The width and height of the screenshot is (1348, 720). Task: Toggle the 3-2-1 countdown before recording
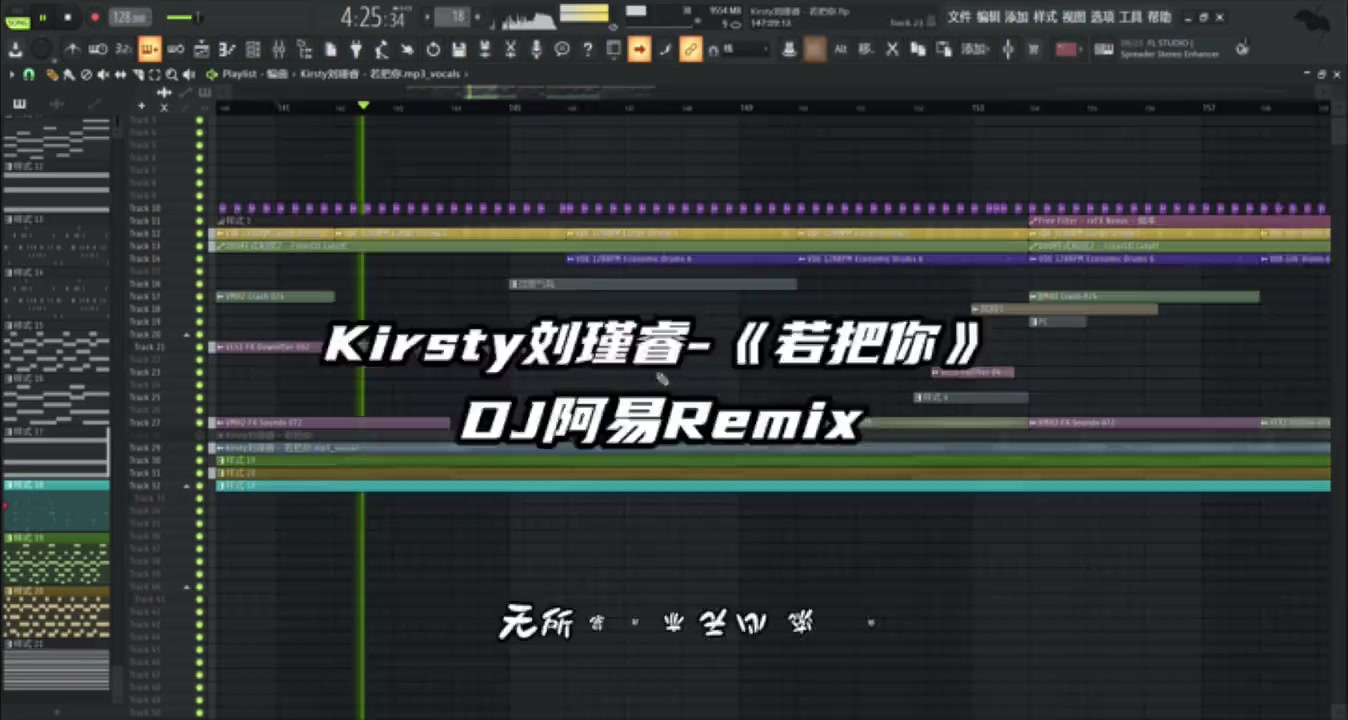pyautogui.click(x=123, y=49)
